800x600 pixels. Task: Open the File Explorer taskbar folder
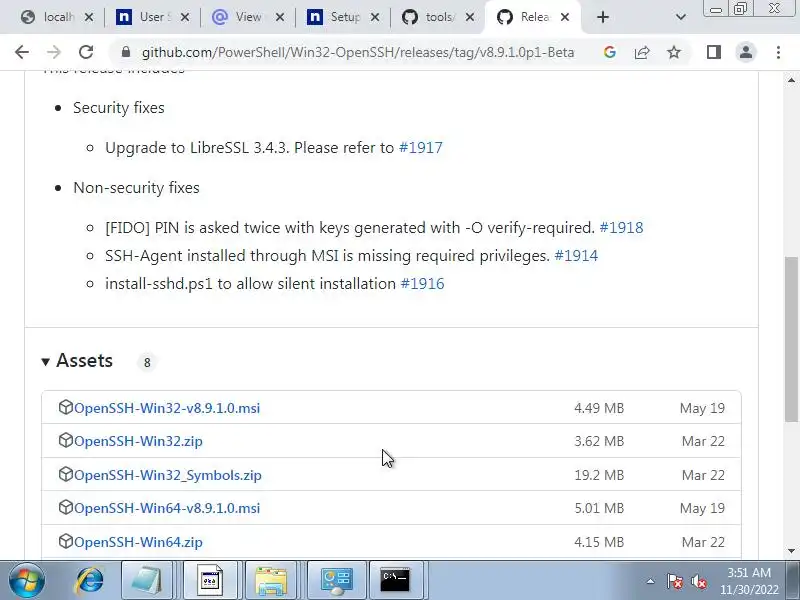[271, 580]
